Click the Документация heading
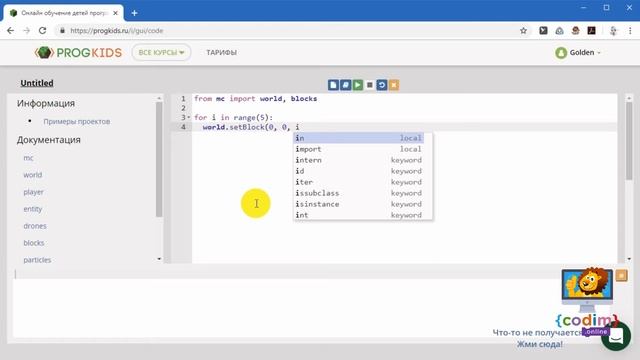This screenshot has height=360, width=640. [x=49, y=140]
